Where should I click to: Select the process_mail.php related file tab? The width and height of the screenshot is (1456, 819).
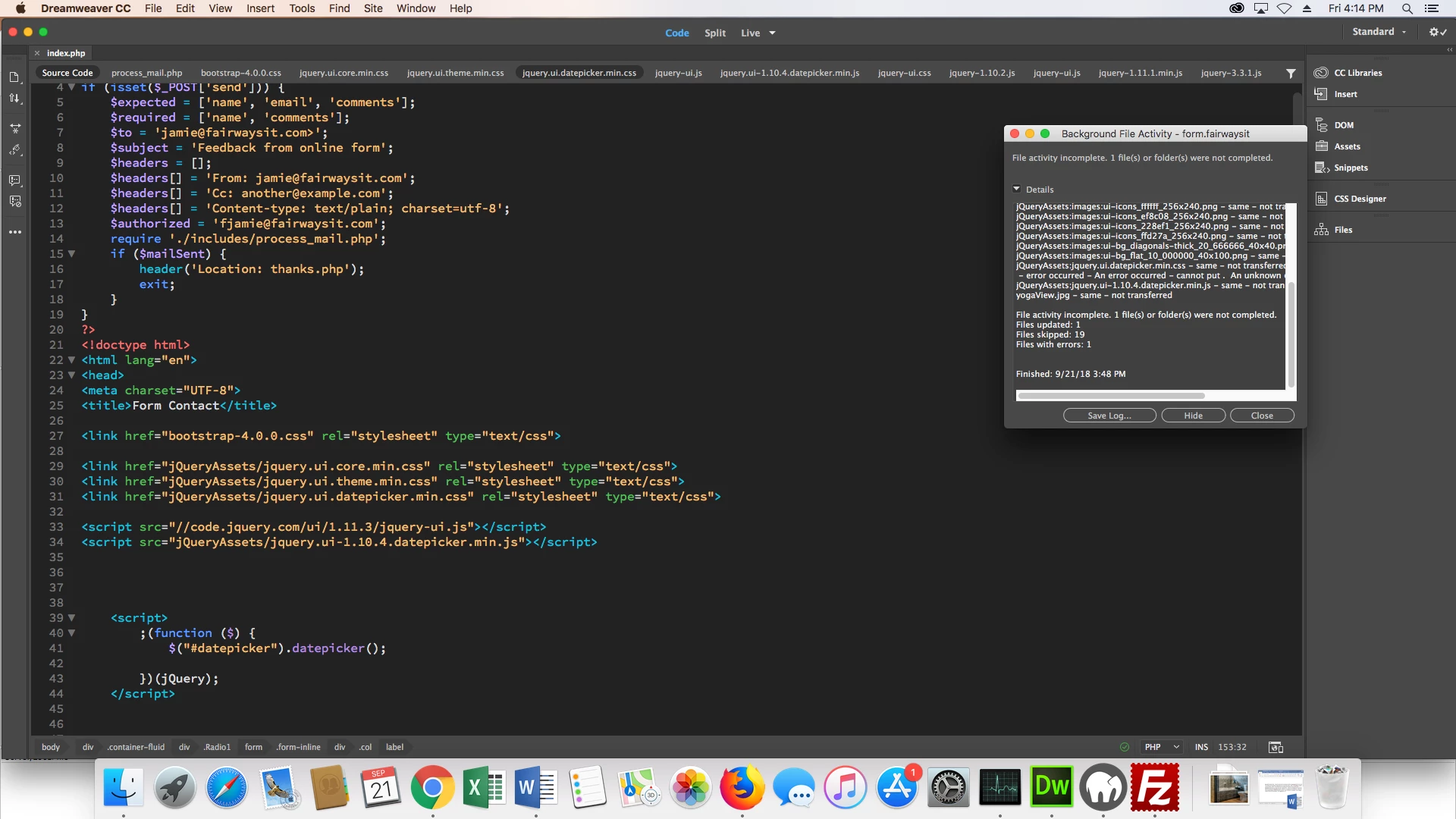tap(146, 73)
